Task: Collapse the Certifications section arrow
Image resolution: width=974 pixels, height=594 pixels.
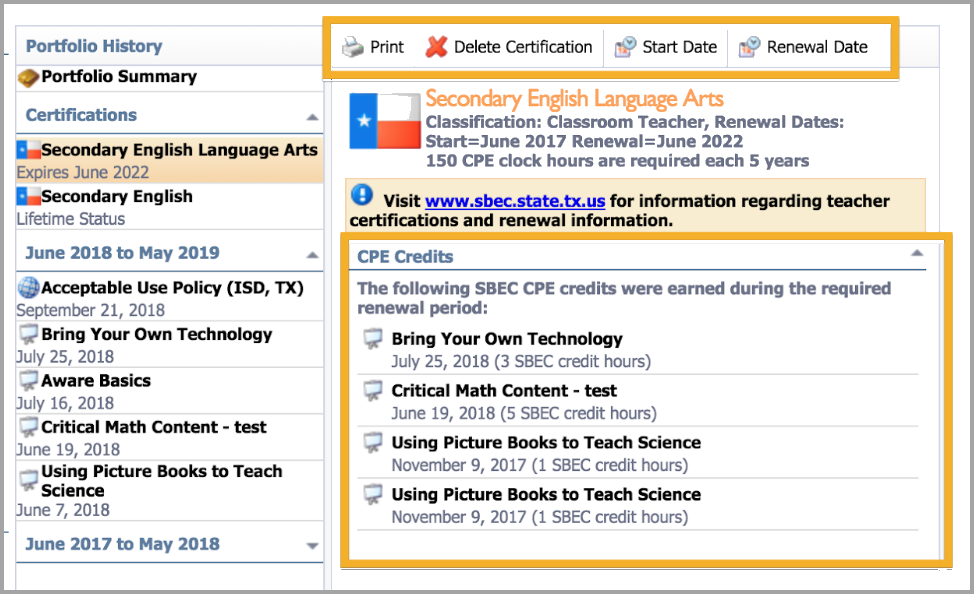Action: [x=312, y=117]
